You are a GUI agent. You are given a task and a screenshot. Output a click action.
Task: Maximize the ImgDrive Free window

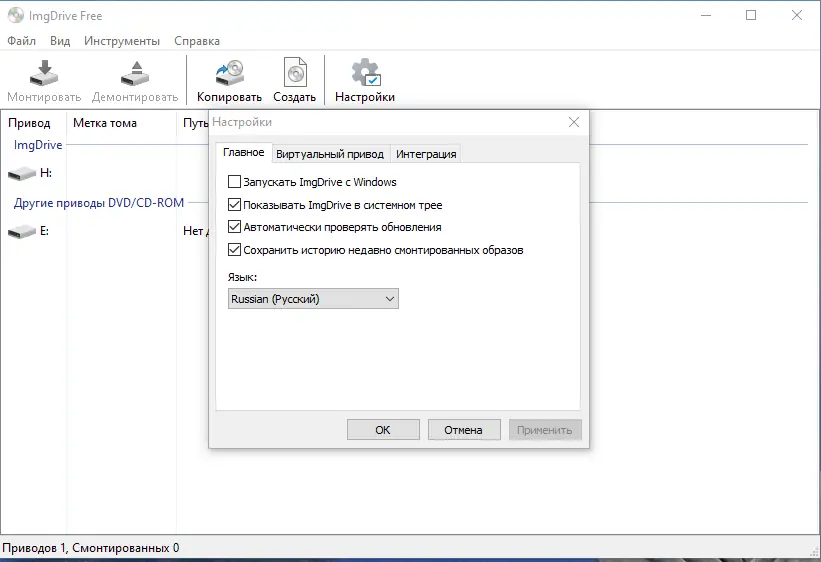[x=751, y=15]
